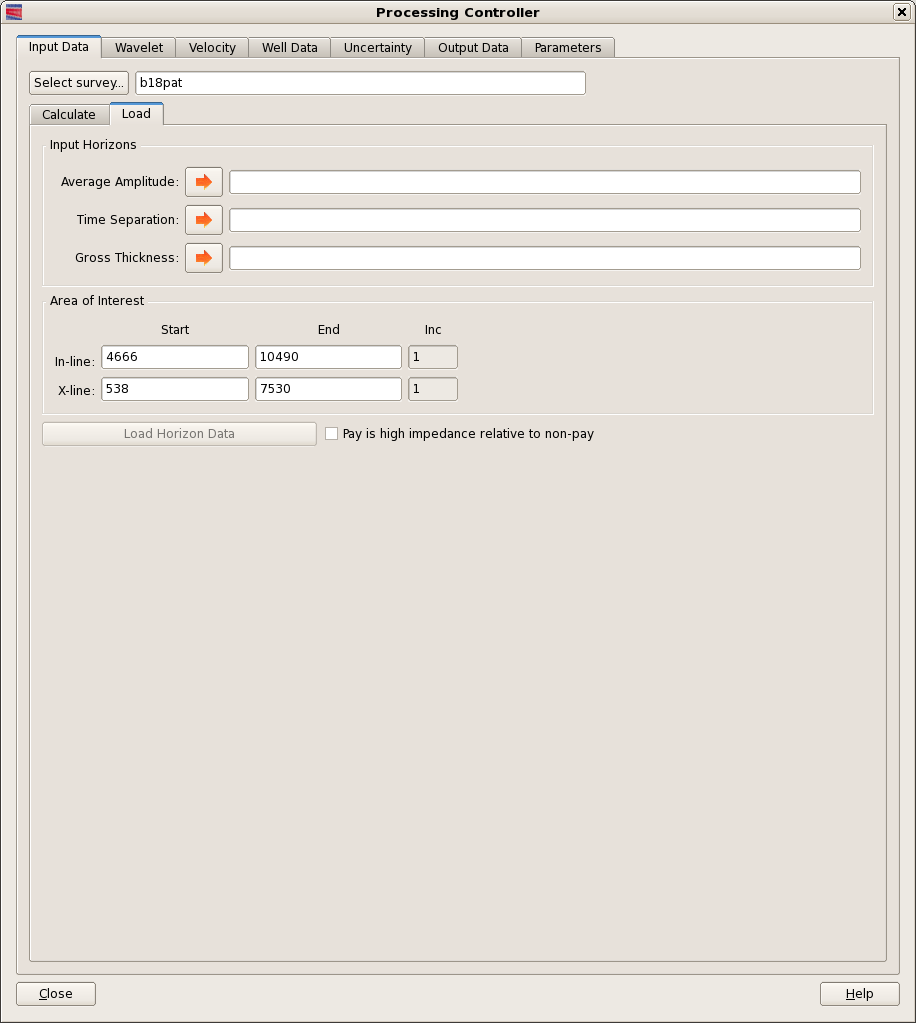Click the survey name field showing b18pat
Viewport: 916px width, 1023px height.
tap(360, 83)
